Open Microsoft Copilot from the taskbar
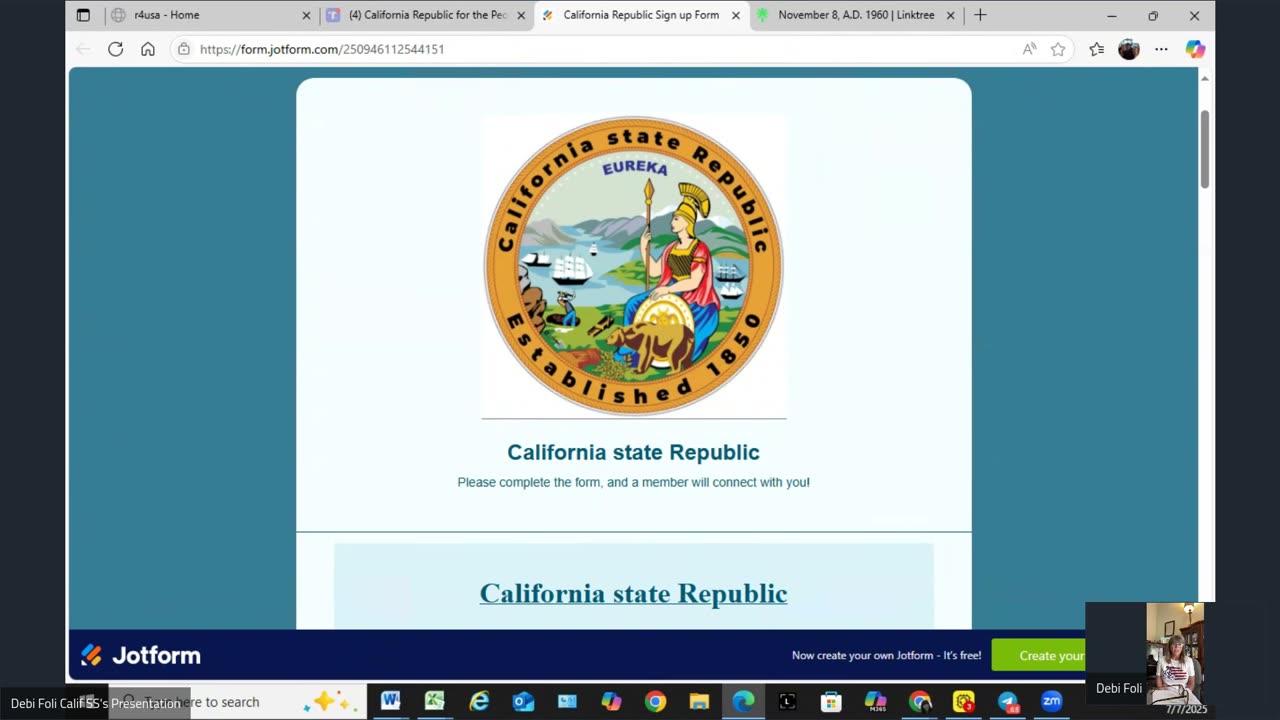Image resolution: width=1280 pixels, height=720 pixels. point(611,702)
